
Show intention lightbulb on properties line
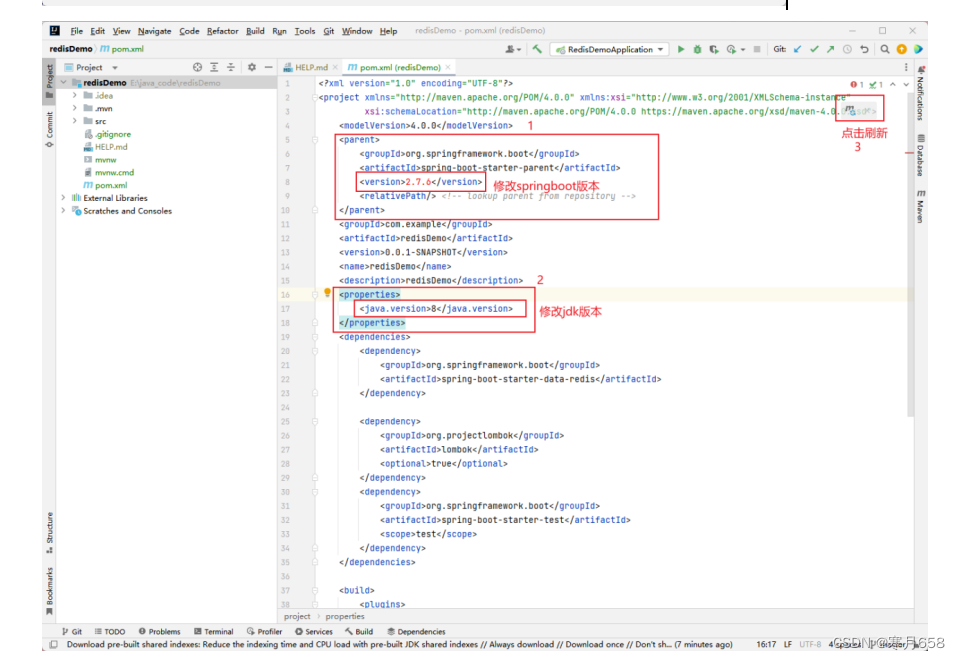(328, 293)
